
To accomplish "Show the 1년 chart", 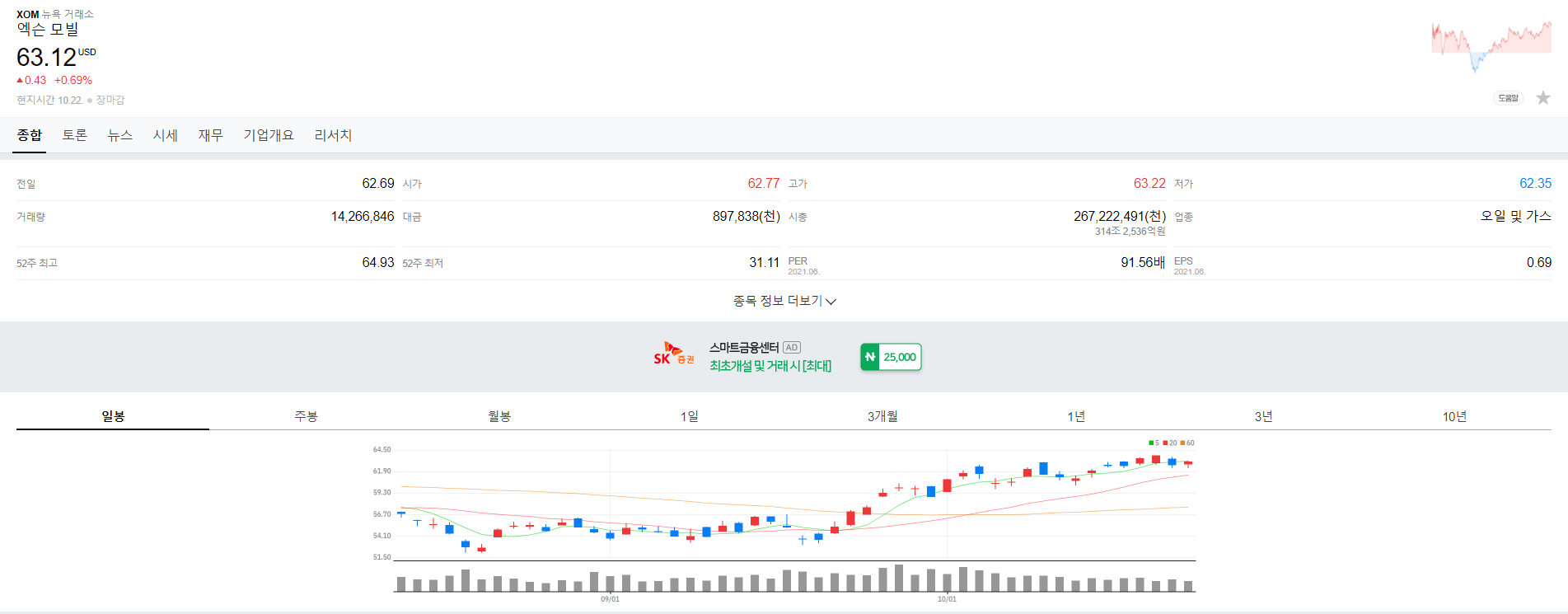I will pyautogui.click(x=1076, y=416).
